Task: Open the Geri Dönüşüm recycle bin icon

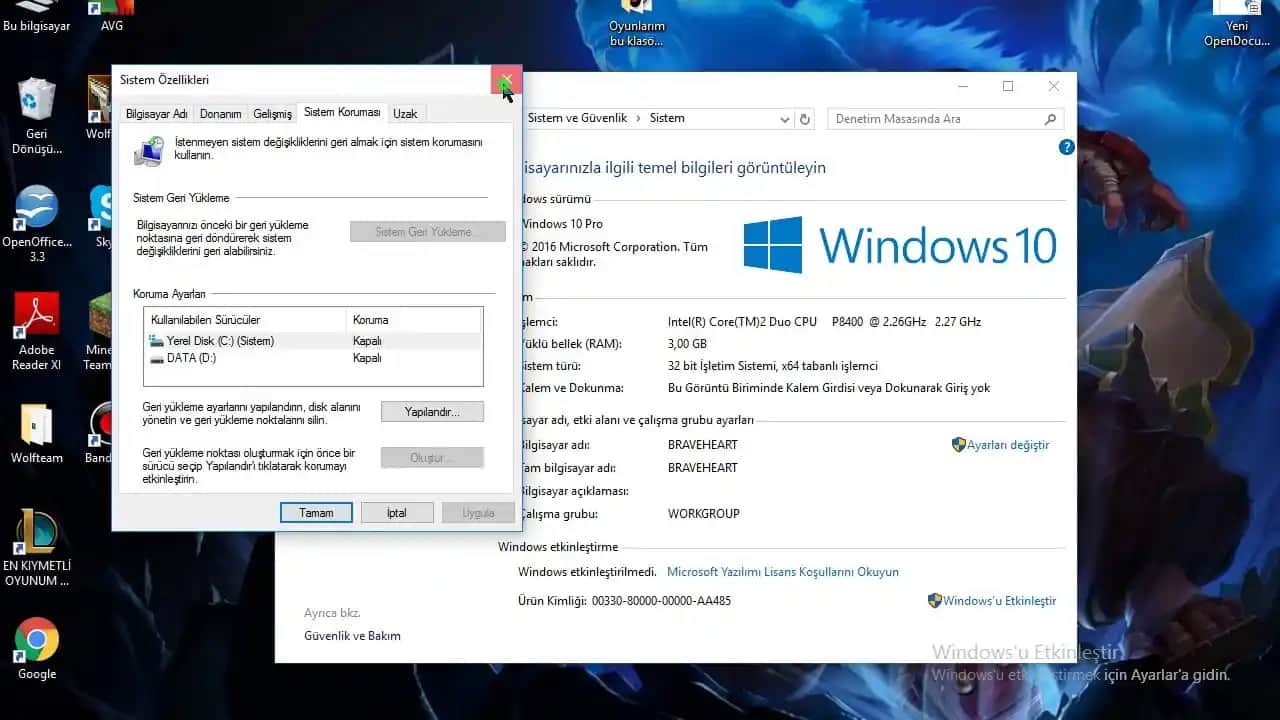Action: click(x=37, y=100)
